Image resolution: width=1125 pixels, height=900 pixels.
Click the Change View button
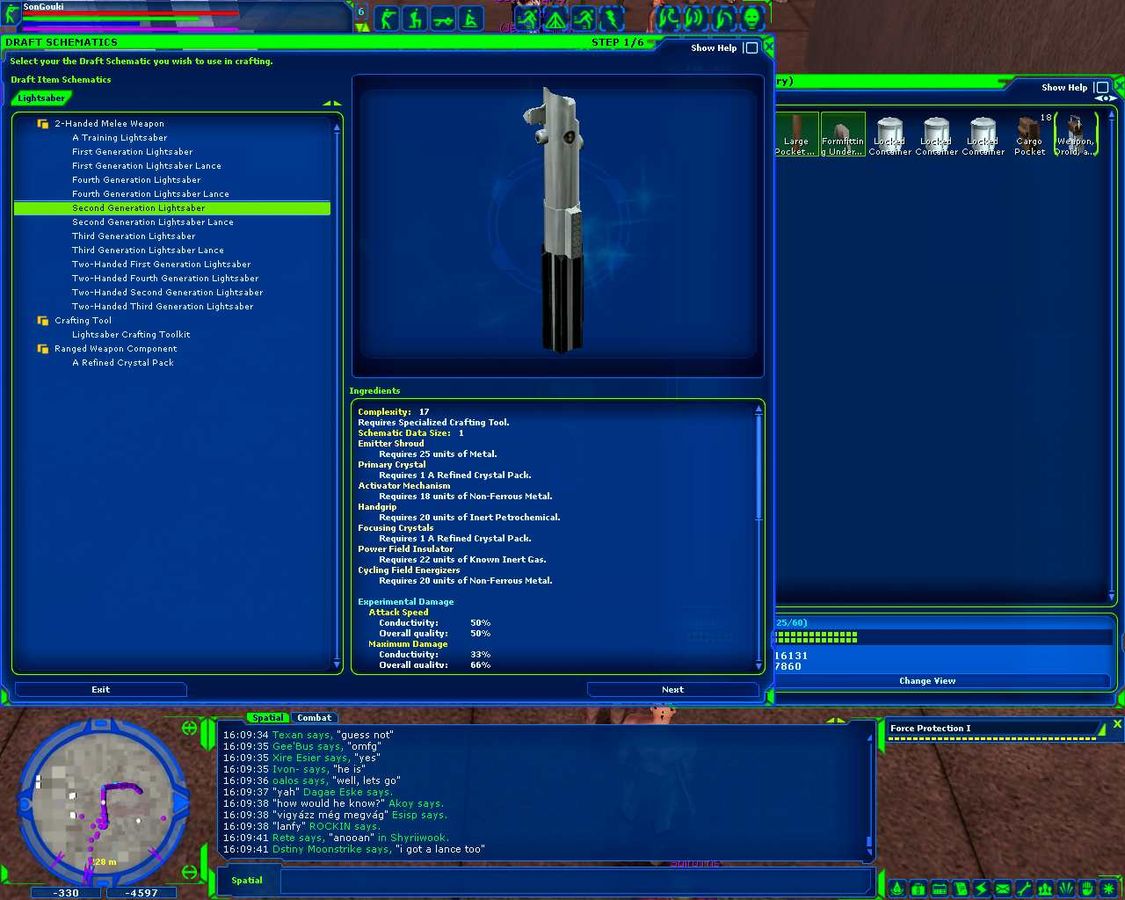click(x=927, y=681)
